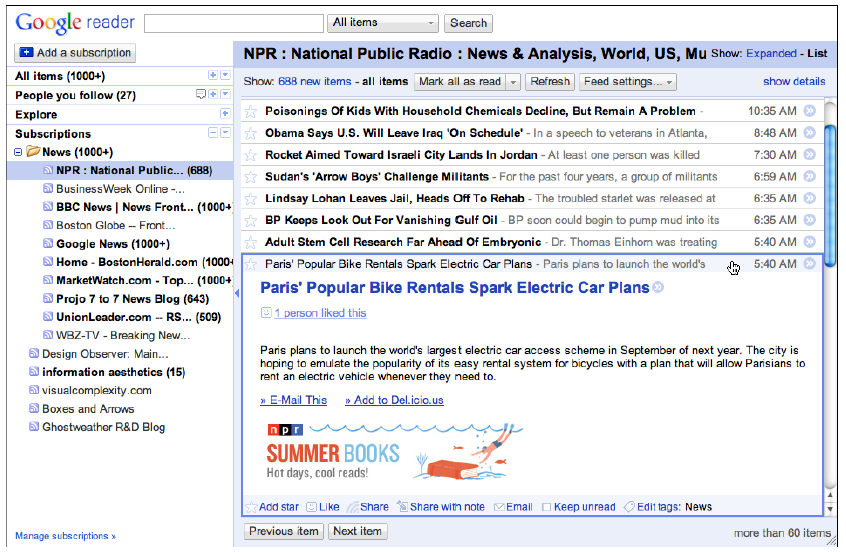Click plus icon next to Explore
846x552 pixels.
click(226, 114)
